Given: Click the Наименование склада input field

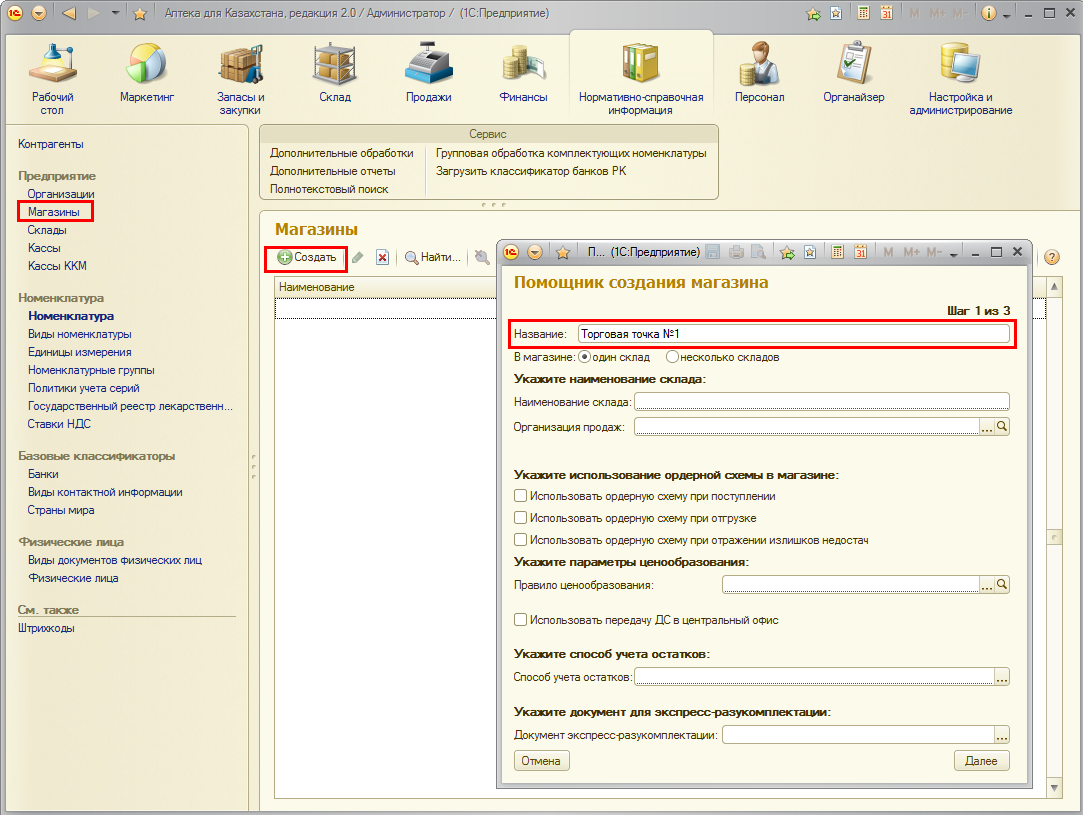Looking at the screenshot, I should pos(821,402).
